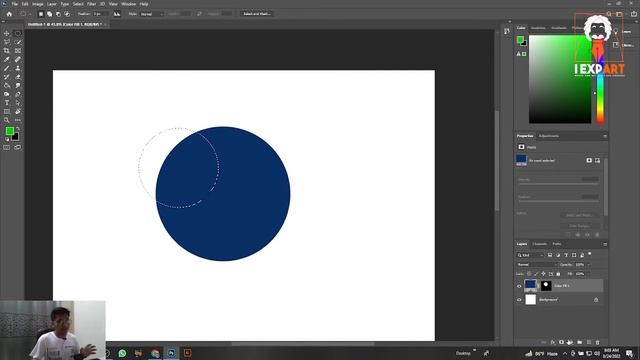Viewport: 640px width, 360px height.
Task: Switch to the Swatches tab
Action: pyautogui.click(x=538, y=28)
